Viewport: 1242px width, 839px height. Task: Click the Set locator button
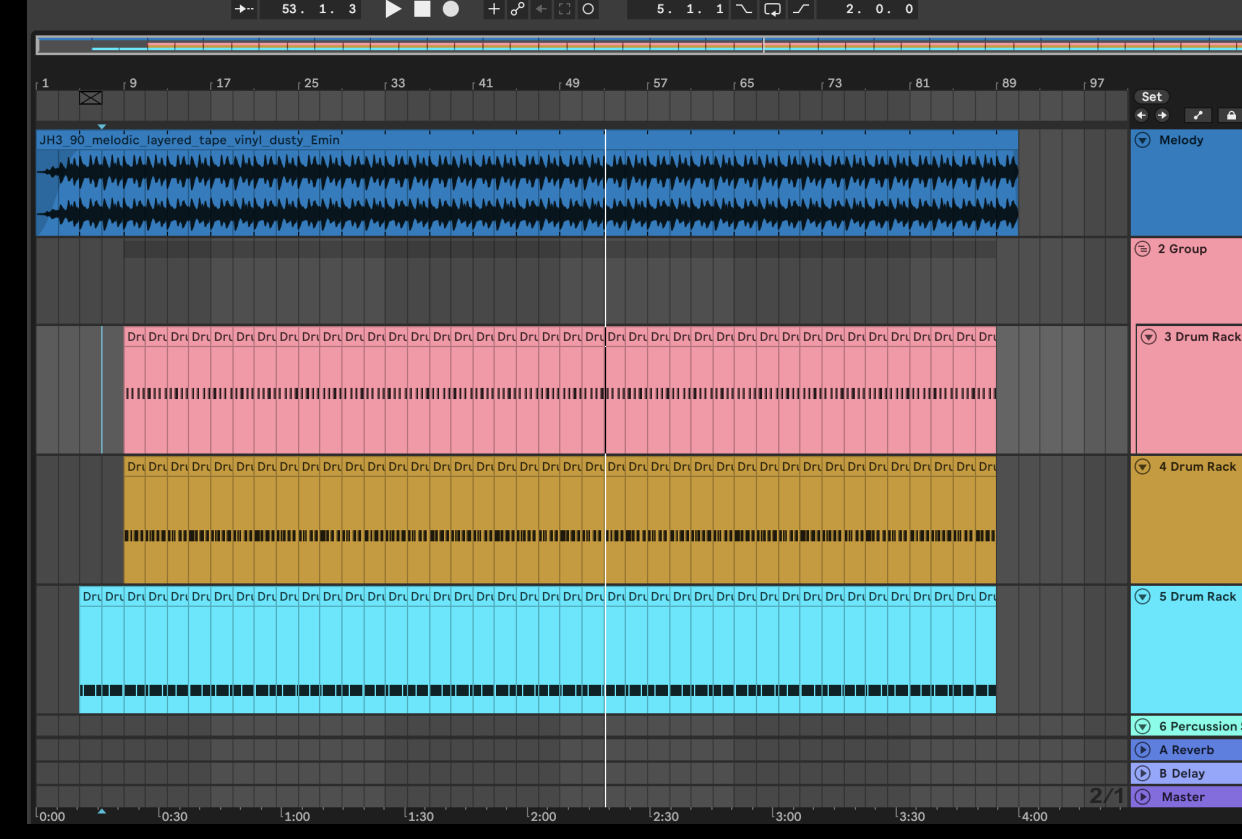(1152, 97)
